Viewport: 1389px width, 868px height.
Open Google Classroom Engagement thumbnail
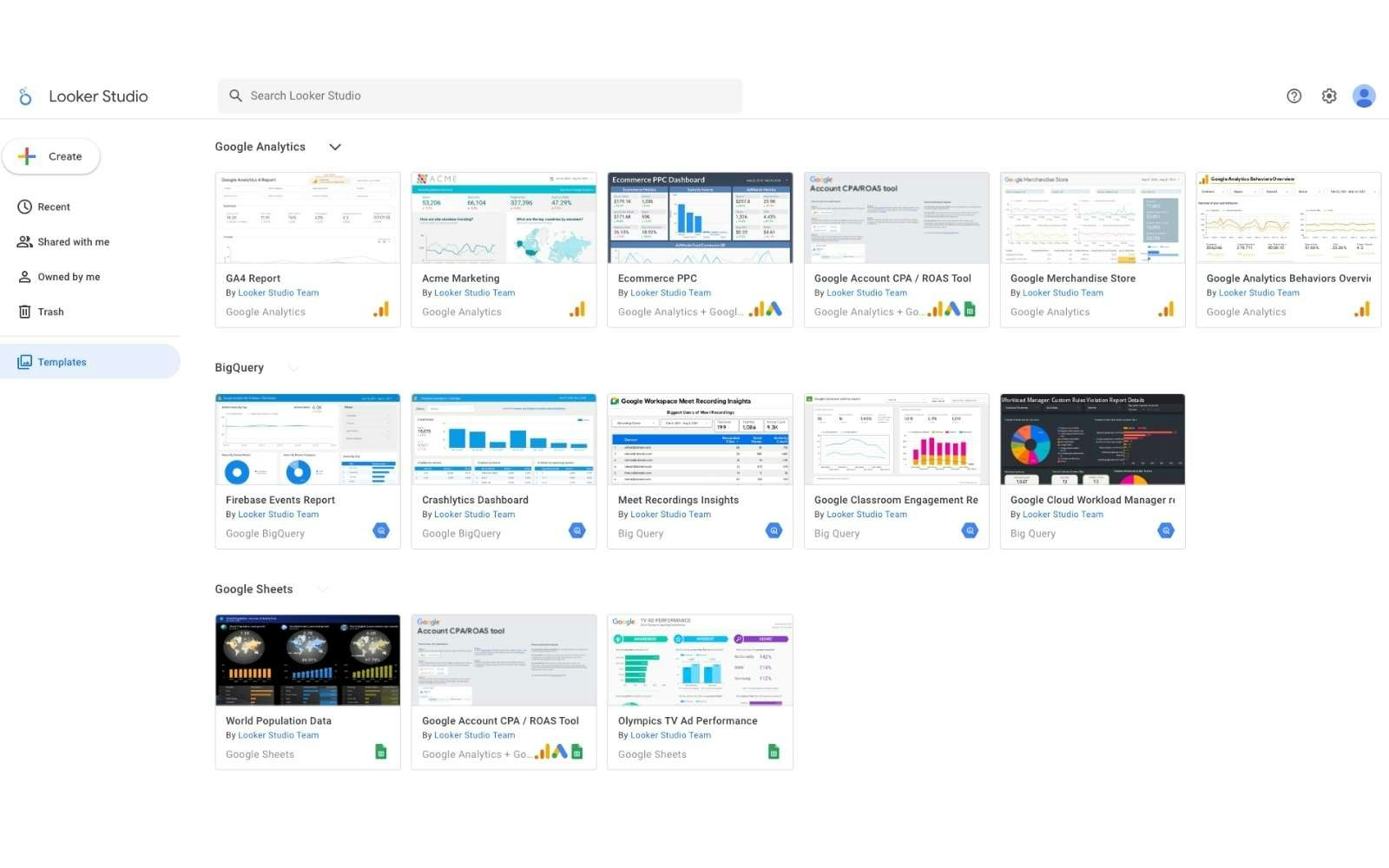click(896, 439)
